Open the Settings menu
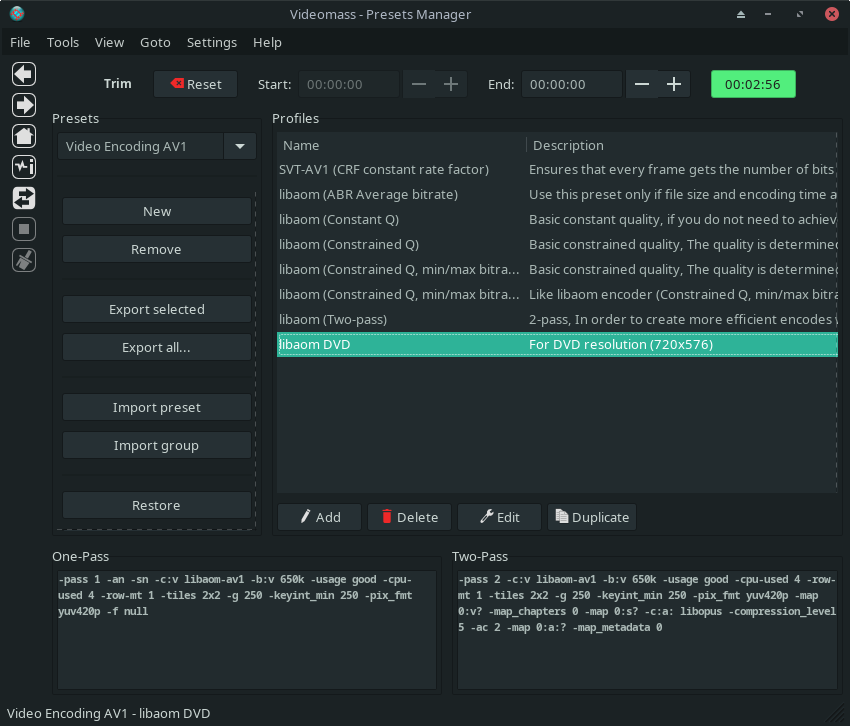 212,42
